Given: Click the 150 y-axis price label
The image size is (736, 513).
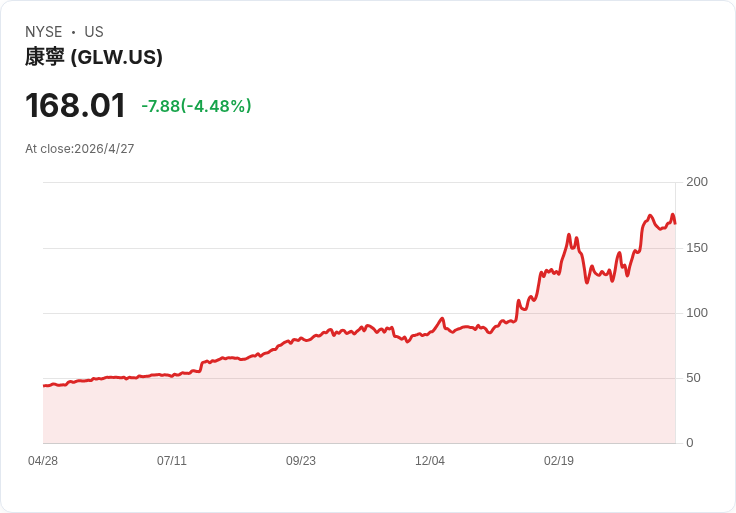Looking at the screenshot, I should 697,248.
